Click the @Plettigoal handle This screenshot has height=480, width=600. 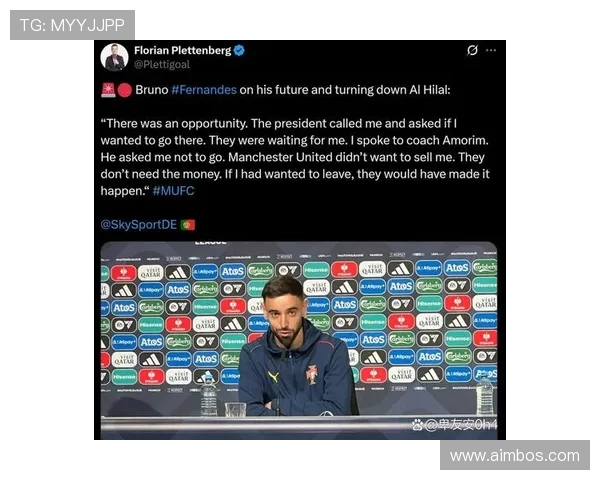(162, 64)
